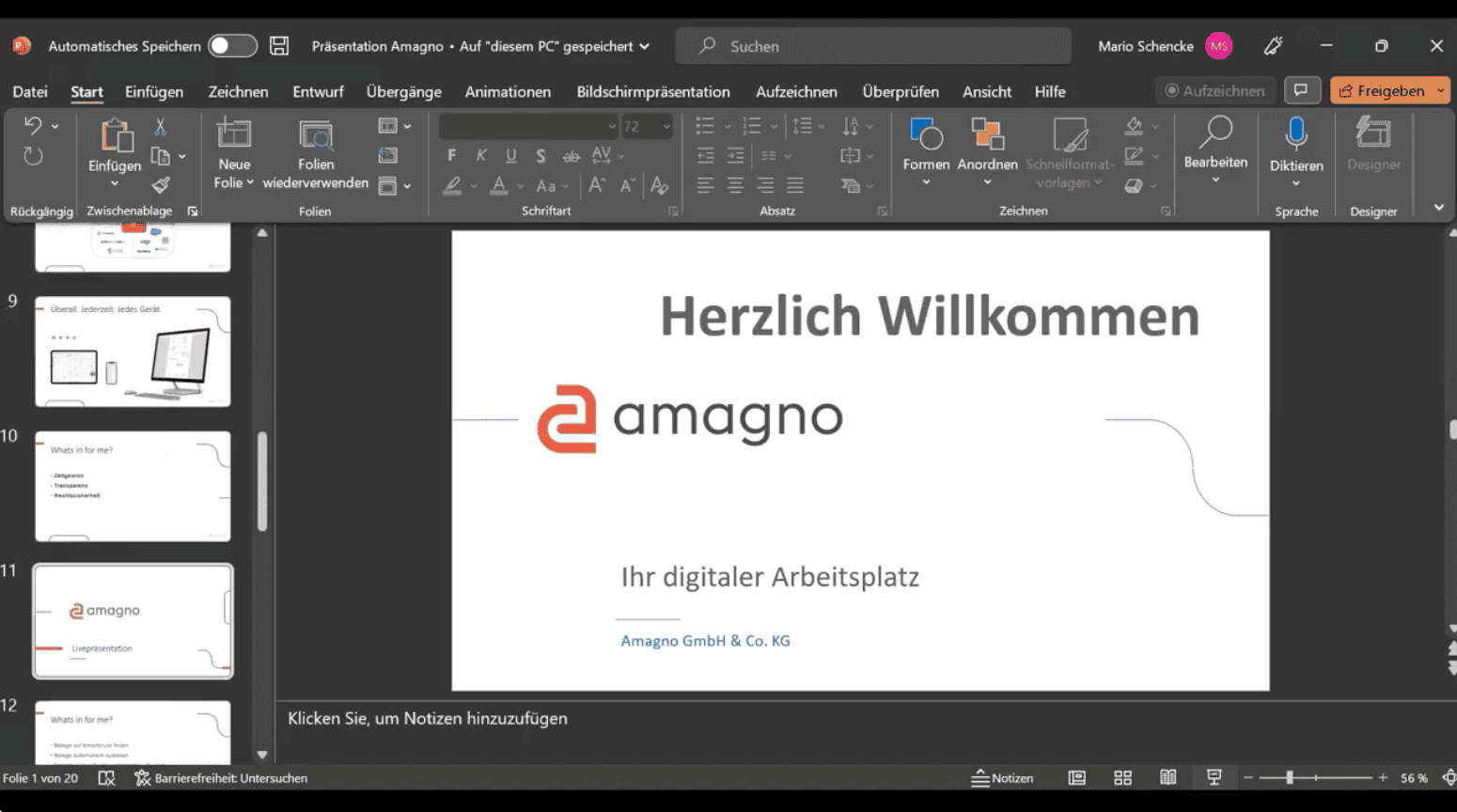Switch to reading view icon
The image size is (1457, 812).
tap(1167, 778)
